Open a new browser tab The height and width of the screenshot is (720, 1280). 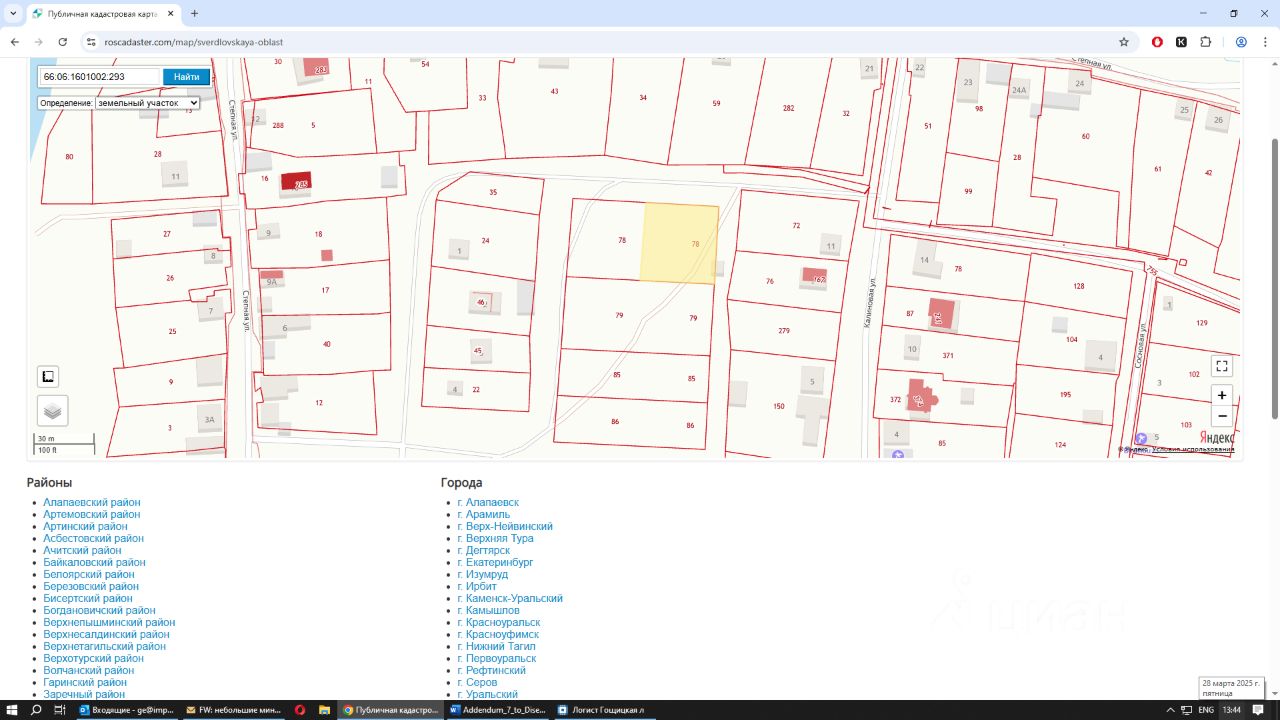(194, 14)
